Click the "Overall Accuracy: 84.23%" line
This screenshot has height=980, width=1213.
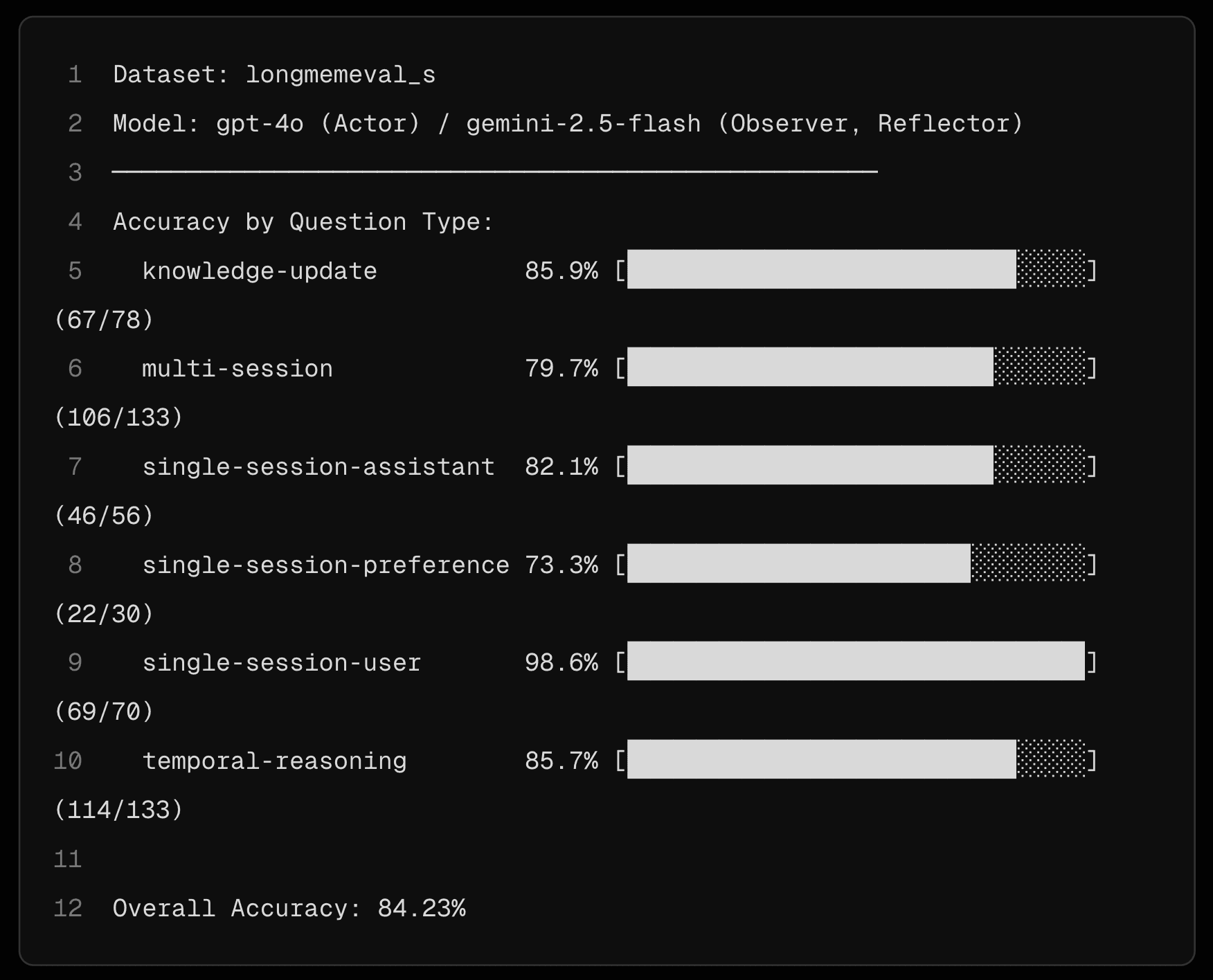tap(289, 908)
